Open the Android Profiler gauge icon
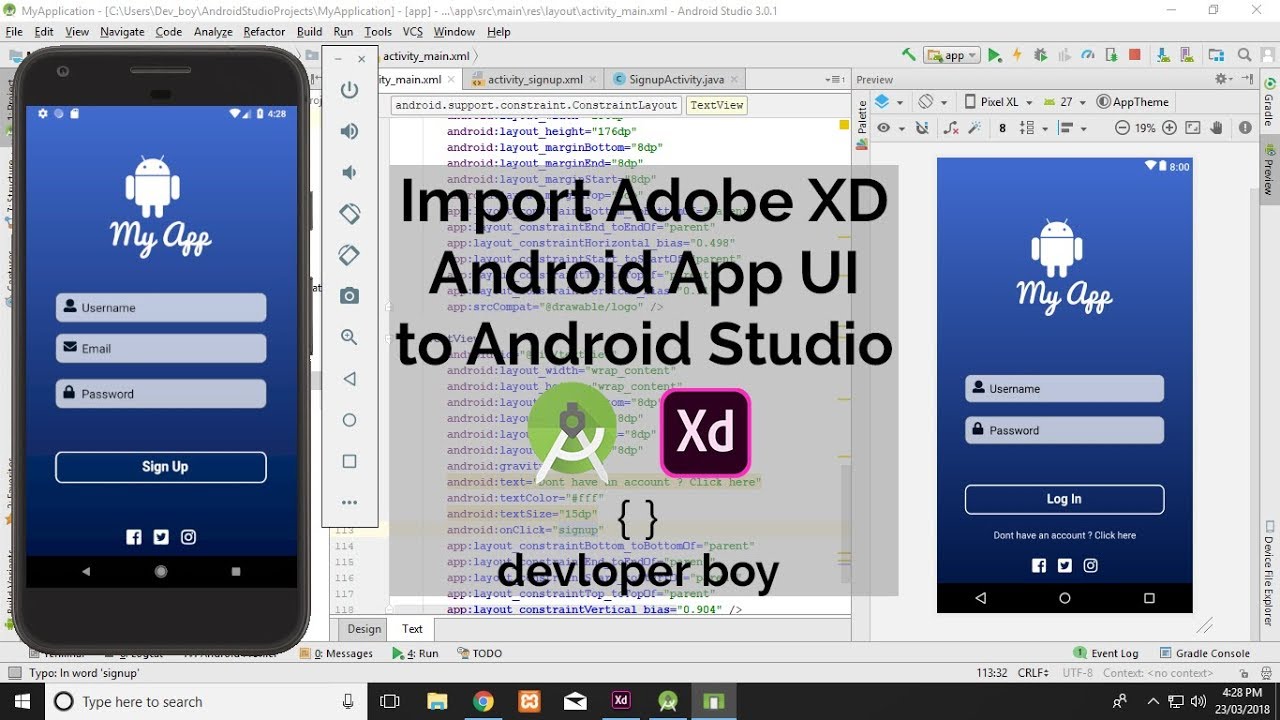The image size is (1280, 720). click(x=1088, y=55)
